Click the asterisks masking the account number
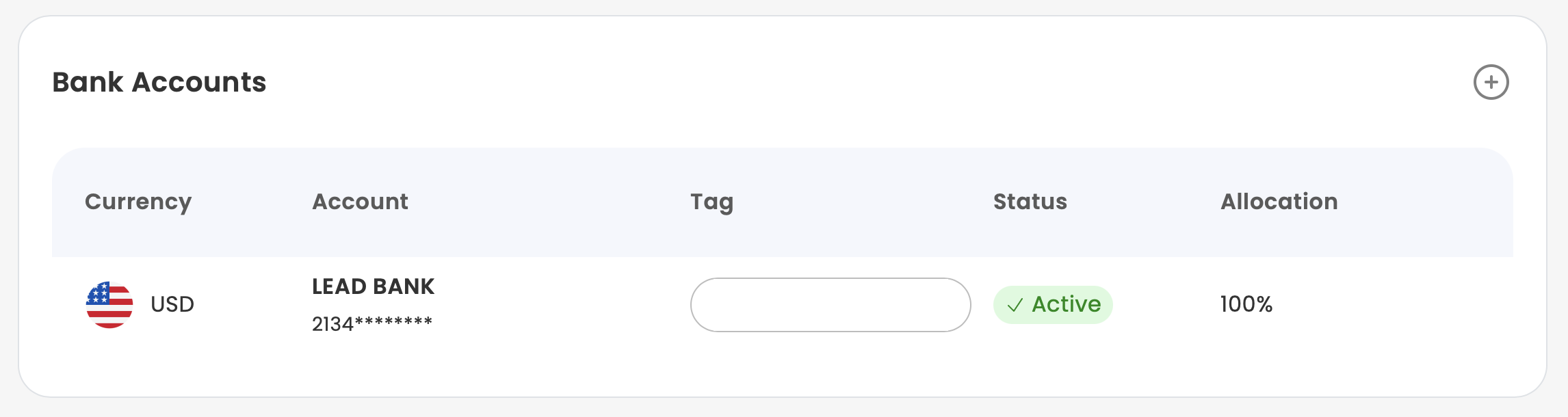This screenshot has height=417, width=1568. pyautogui.click(x=393, y=323)
